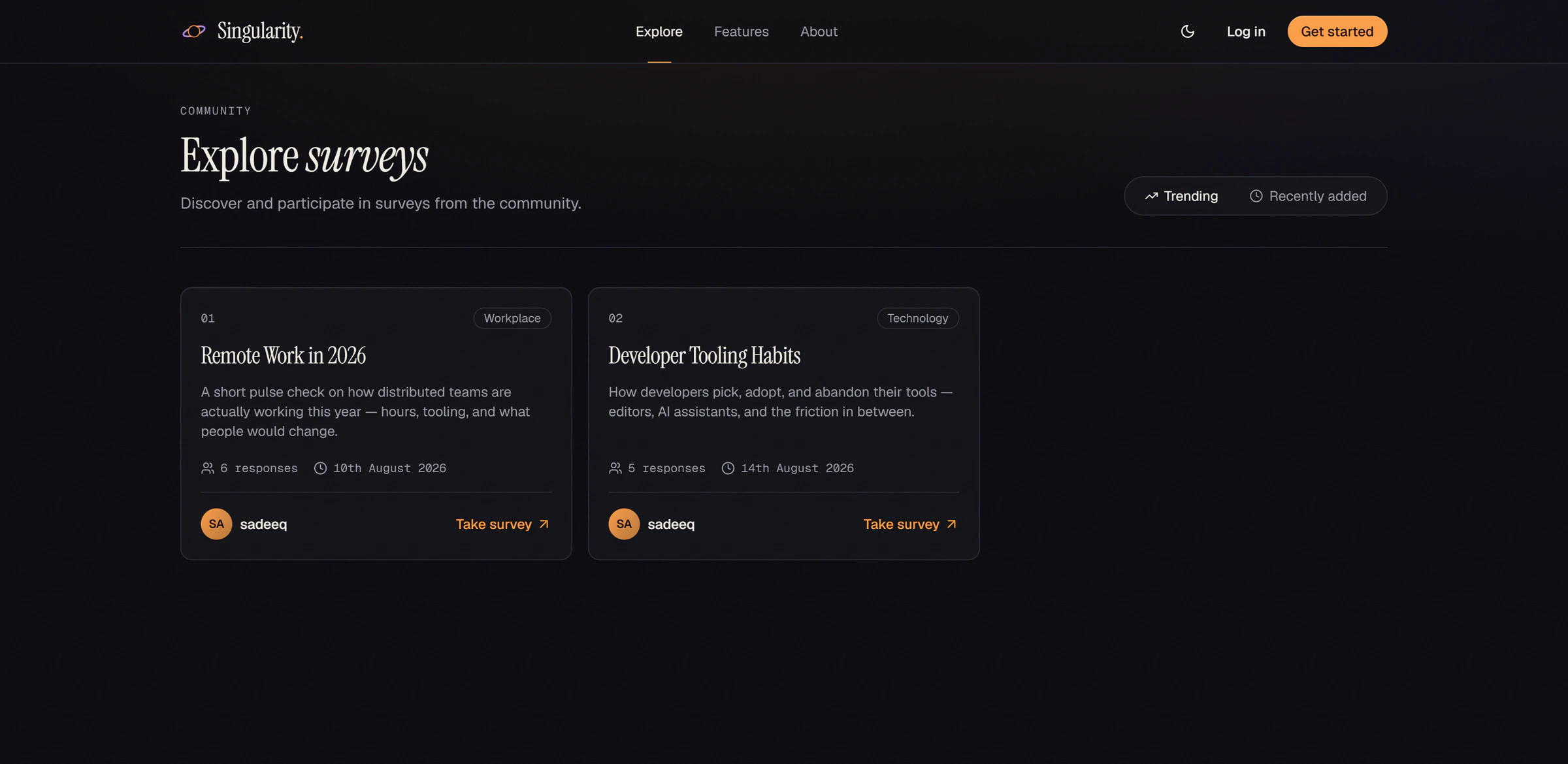
Task: Take the Developer Tooling Habits survey
Action: click(910, 524)
